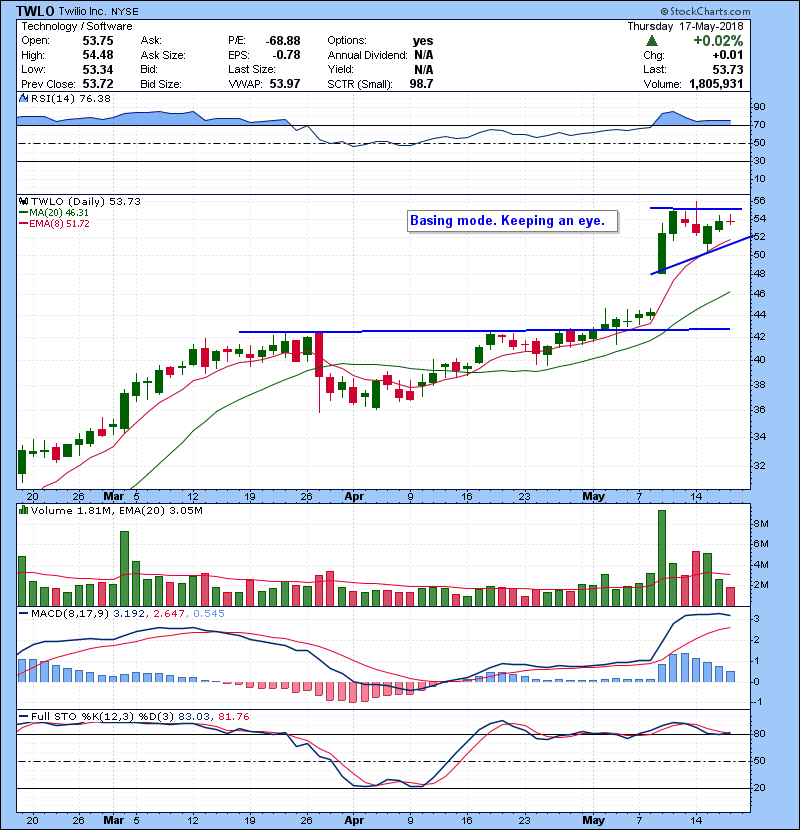Click the MACD signal value 2.647
The height and width of the screenshot is (830, 800).
point(169,614)
